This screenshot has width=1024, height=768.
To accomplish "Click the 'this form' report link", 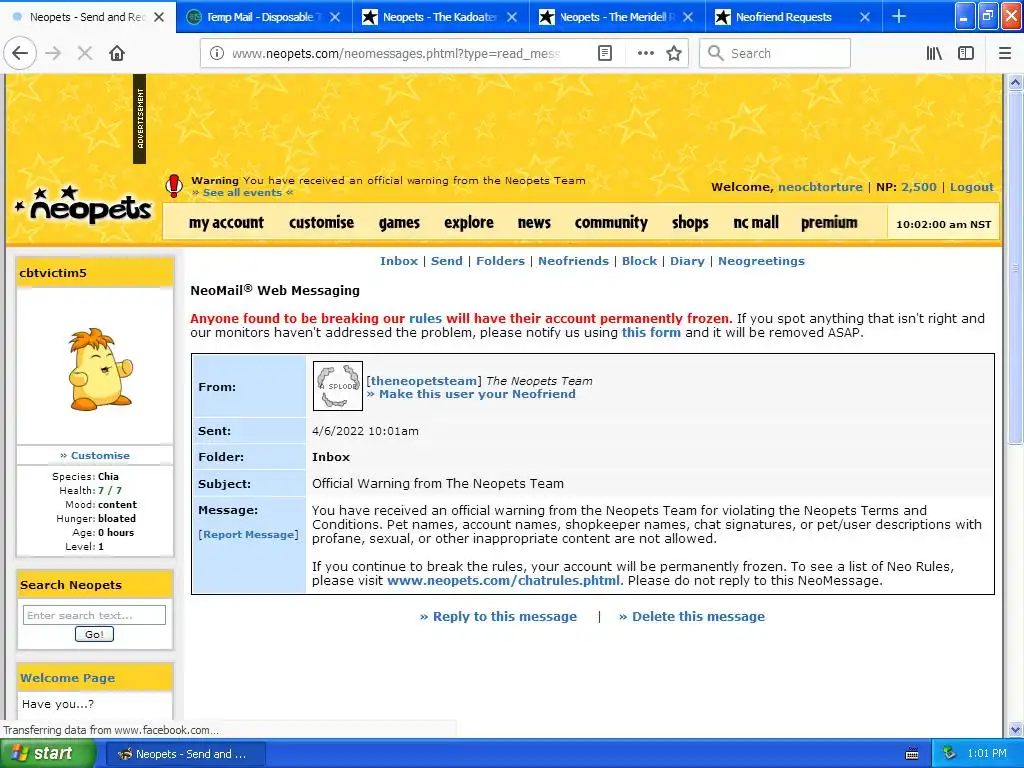I will [651, 332].
